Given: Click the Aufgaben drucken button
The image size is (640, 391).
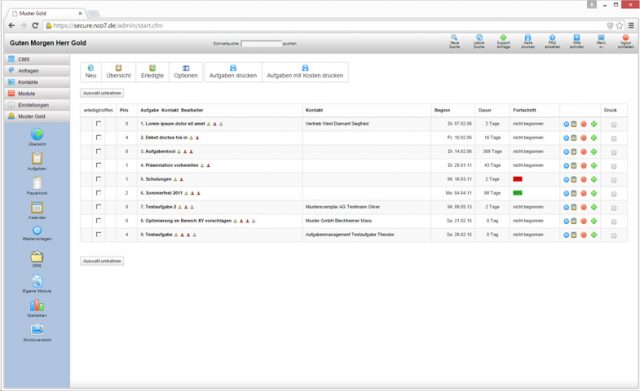Looking at the screenshot, I should (x=233, y=72).
